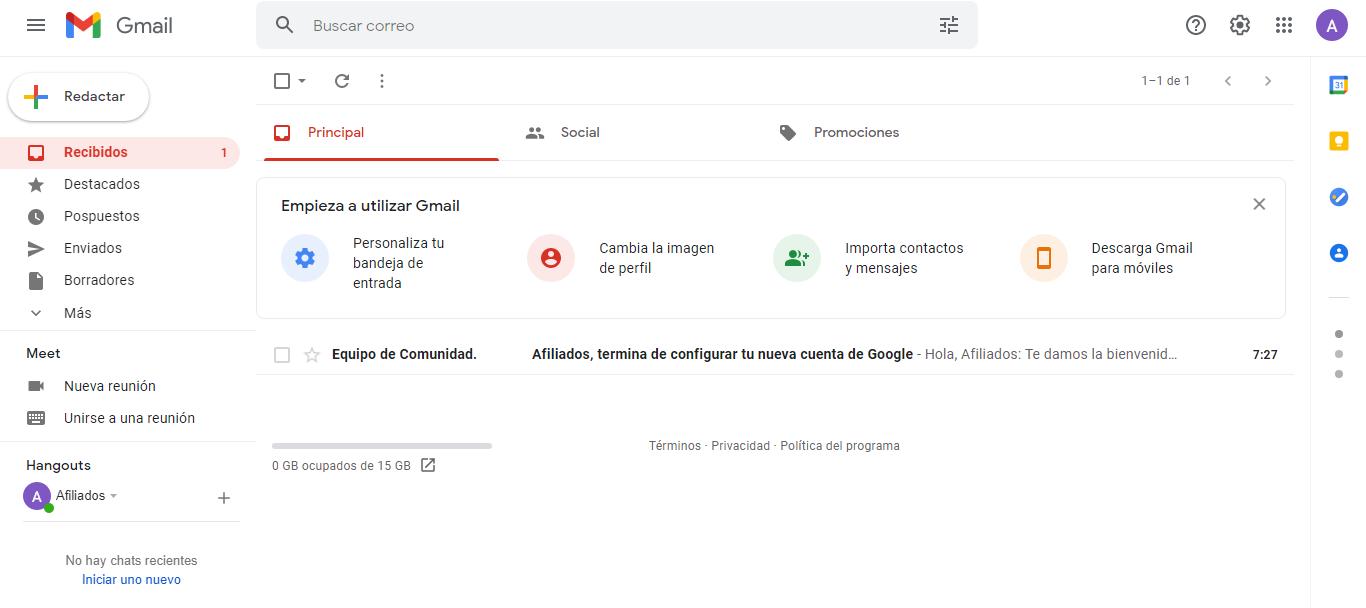Click the storage usage progress bar

(382, 446)
